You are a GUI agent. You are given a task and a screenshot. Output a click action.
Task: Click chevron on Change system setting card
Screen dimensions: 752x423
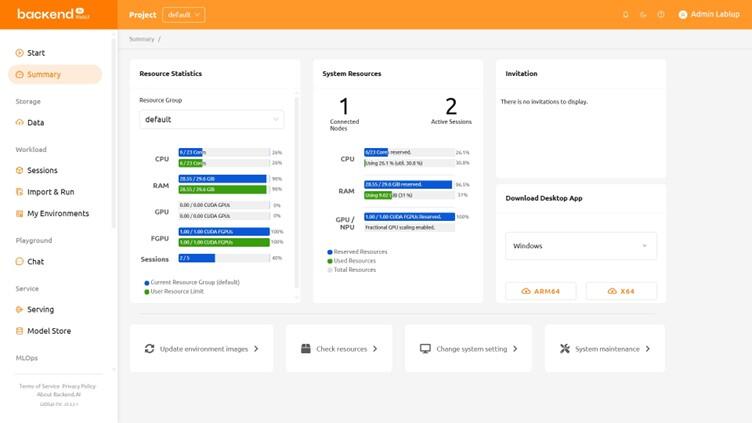[x=515, y=349]
